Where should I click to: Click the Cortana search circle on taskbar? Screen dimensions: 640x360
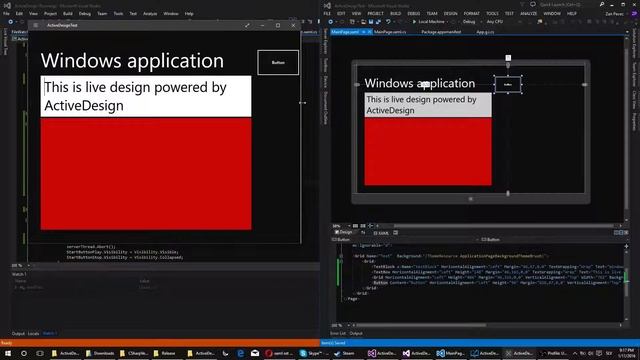click(x=24, y=353)
